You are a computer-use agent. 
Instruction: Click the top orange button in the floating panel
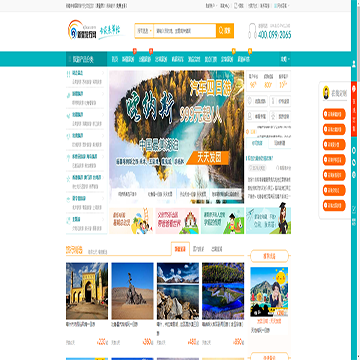[334, 114]
